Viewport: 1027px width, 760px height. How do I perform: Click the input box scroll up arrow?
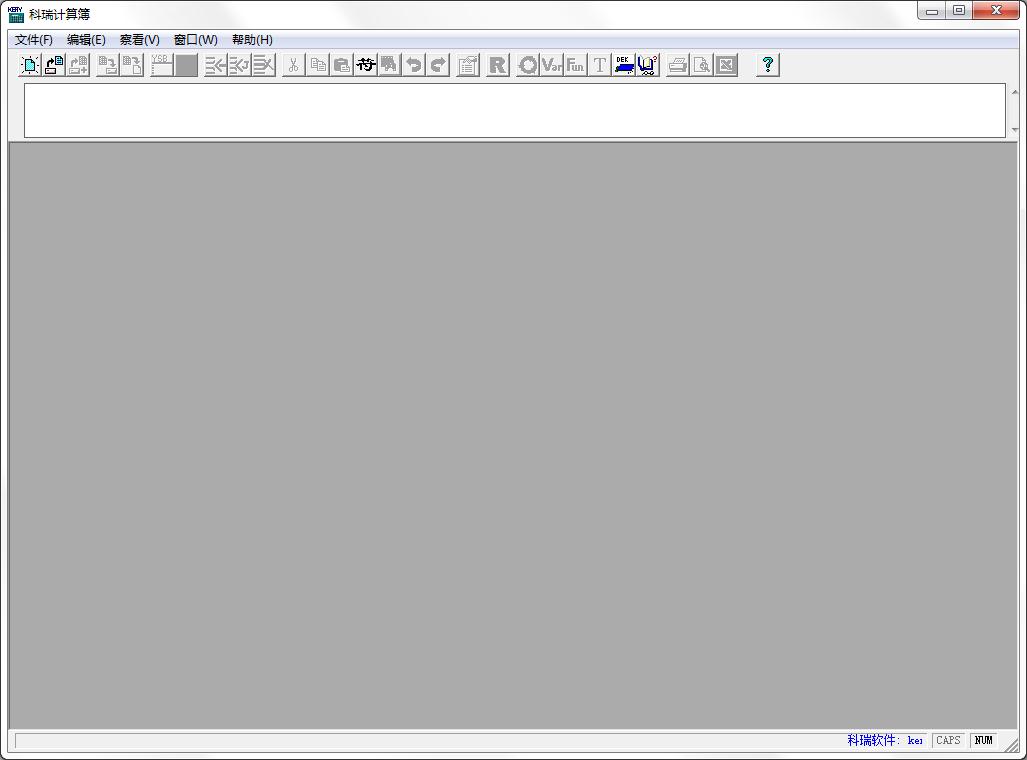(1015, 93)
